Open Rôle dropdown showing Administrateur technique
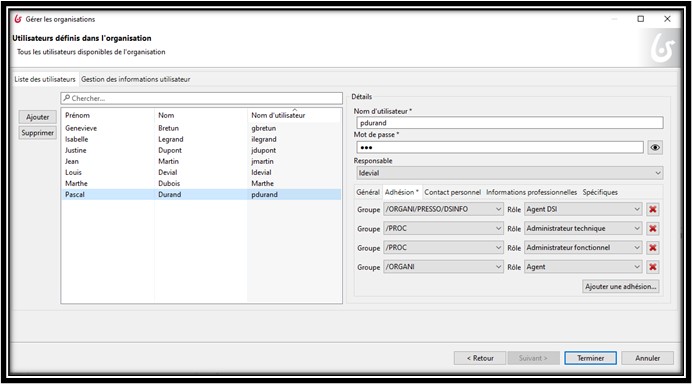692x384 pixels. coord(583,229)
